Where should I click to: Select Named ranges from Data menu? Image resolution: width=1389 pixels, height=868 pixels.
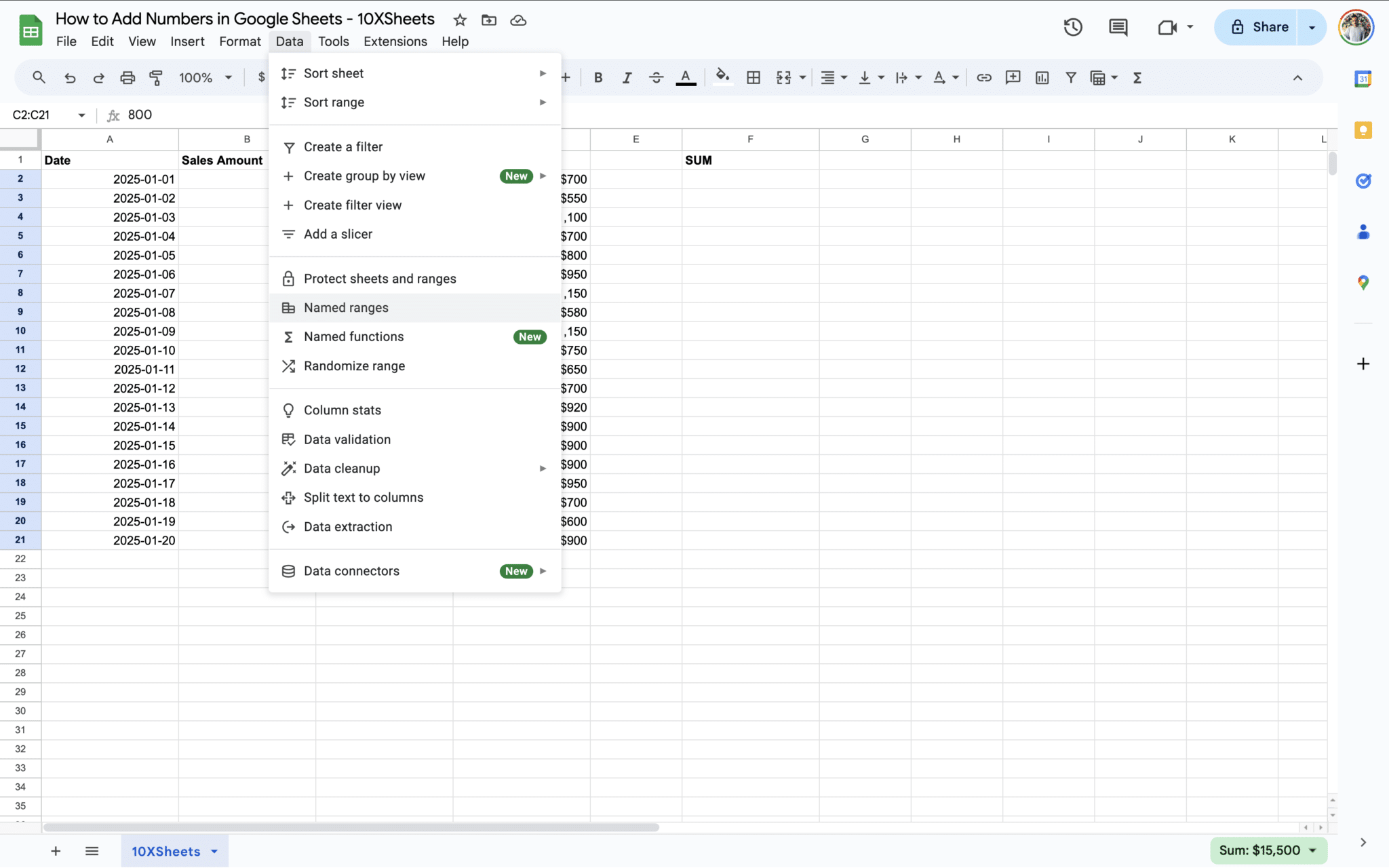(x=346, y=308)
